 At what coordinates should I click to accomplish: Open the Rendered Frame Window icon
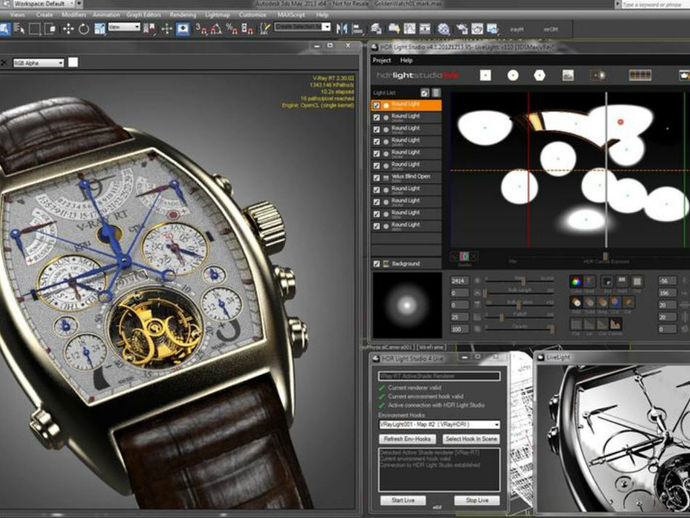pos(477,29)
